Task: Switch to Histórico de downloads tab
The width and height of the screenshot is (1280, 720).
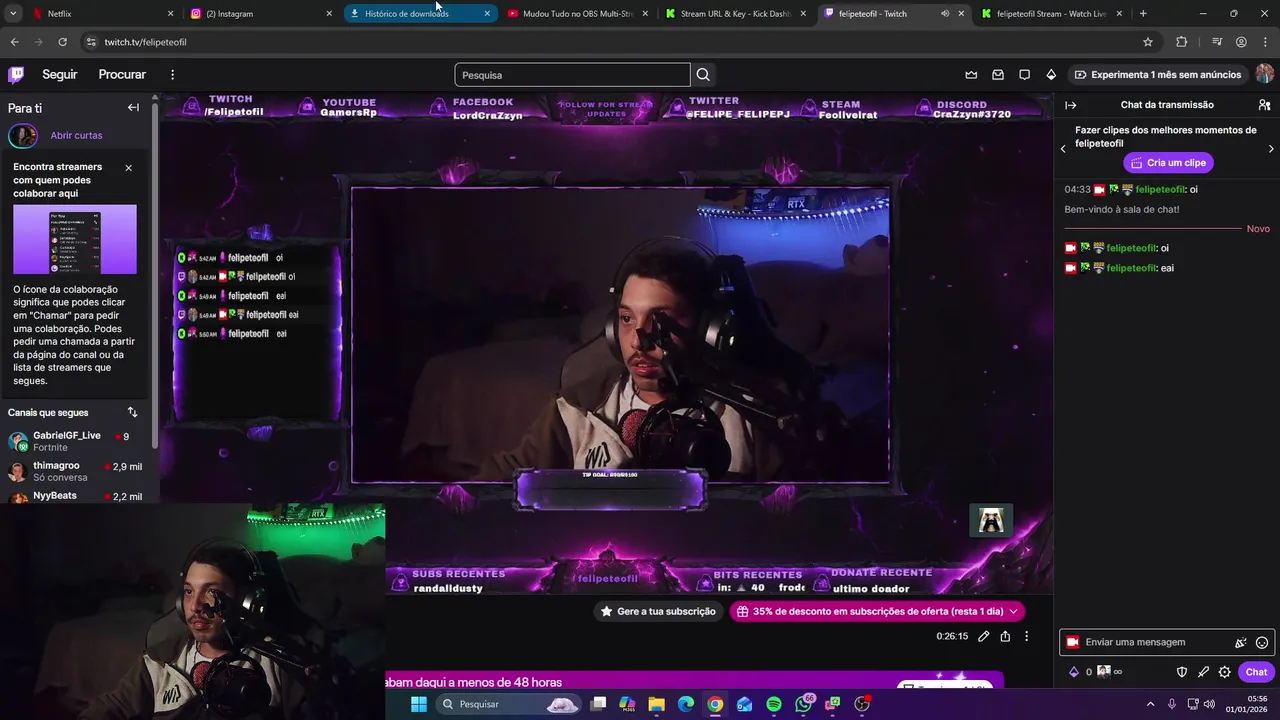Action: coord(420,14)
